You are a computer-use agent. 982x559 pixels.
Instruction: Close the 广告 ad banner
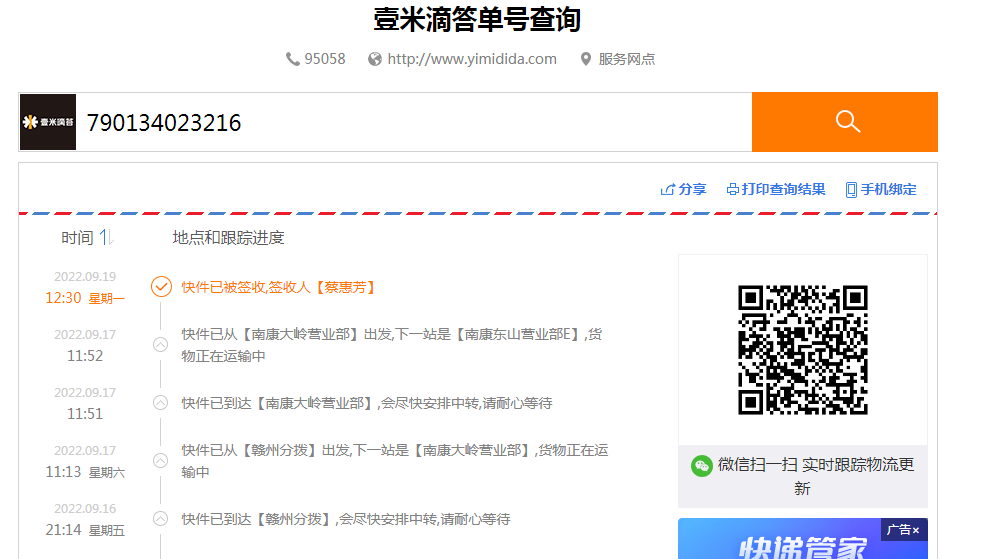tap(916, 530)
